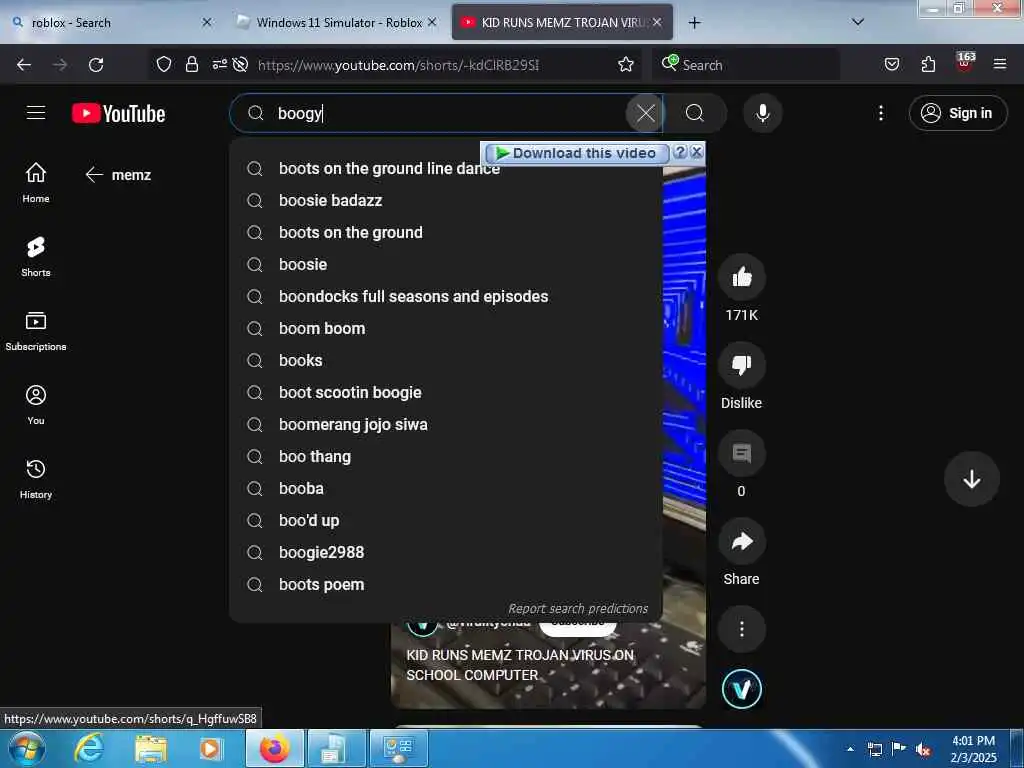Start voice search with the microphone
Screen dimensions: 1024x768
(762, 113)
